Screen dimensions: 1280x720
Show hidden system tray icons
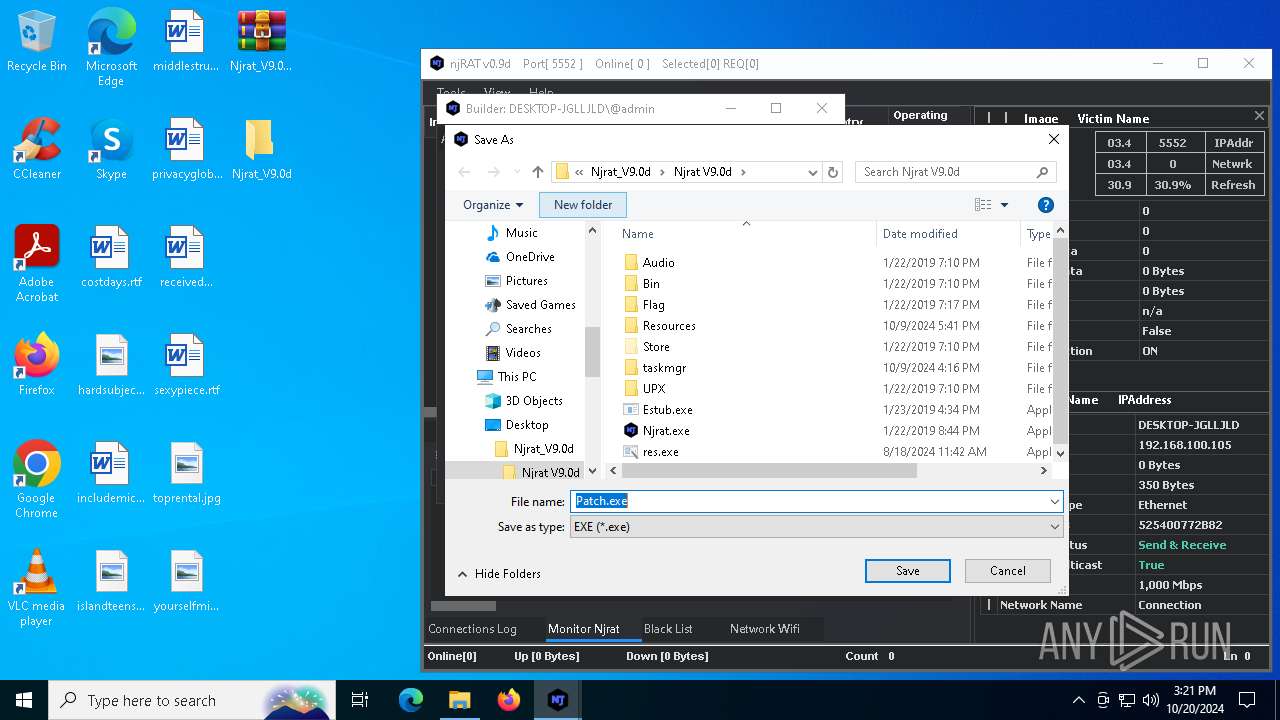pos(1078,700)
